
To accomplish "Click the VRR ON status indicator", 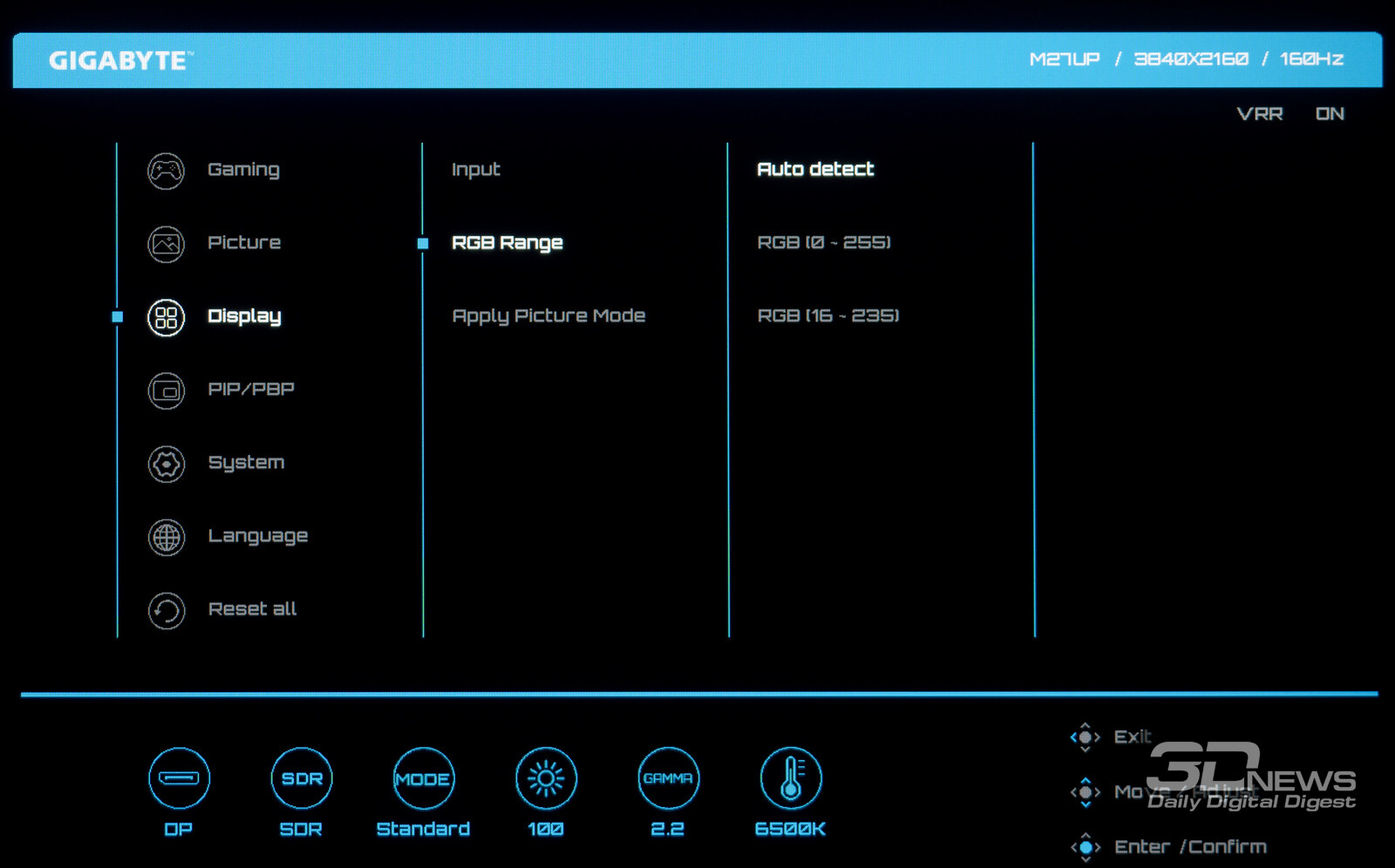I will point(1290,114).
